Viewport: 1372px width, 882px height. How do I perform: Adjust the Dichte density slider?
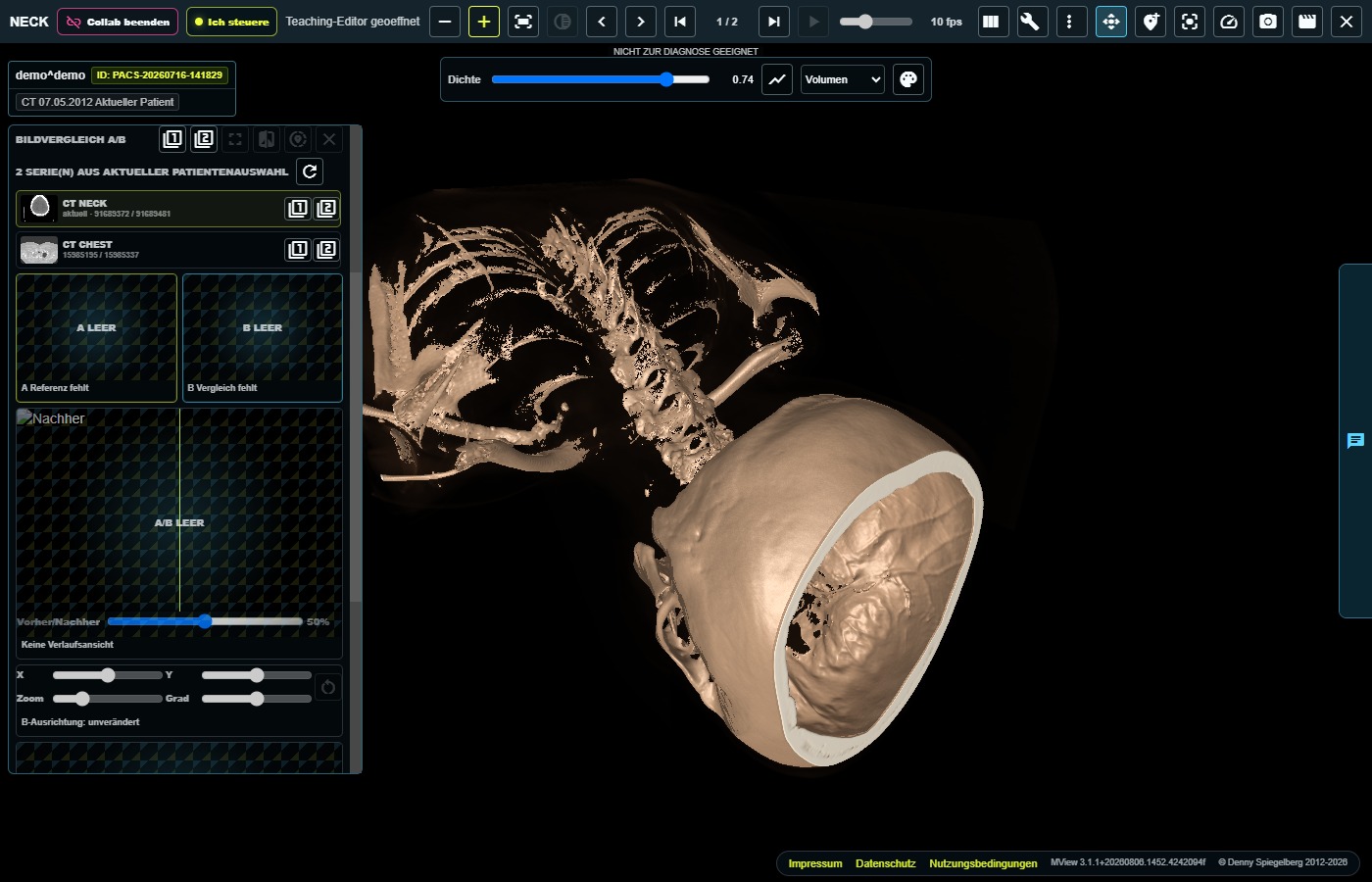tap(600, 79)
